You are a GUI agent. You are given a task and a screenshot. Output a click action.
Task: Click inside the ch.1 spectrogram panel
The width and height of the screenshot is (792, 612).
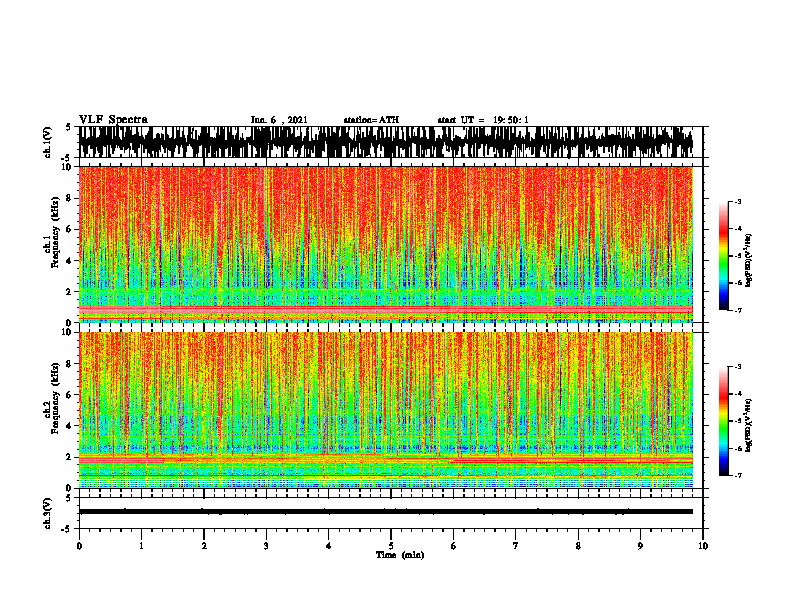(x=386, y=244)
